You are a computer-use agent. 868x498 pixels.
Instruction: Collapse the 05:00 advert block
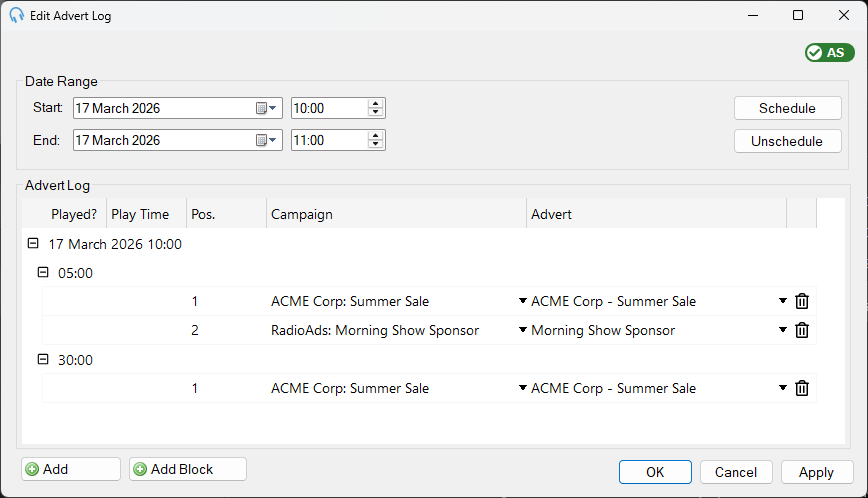coord(43,272)
